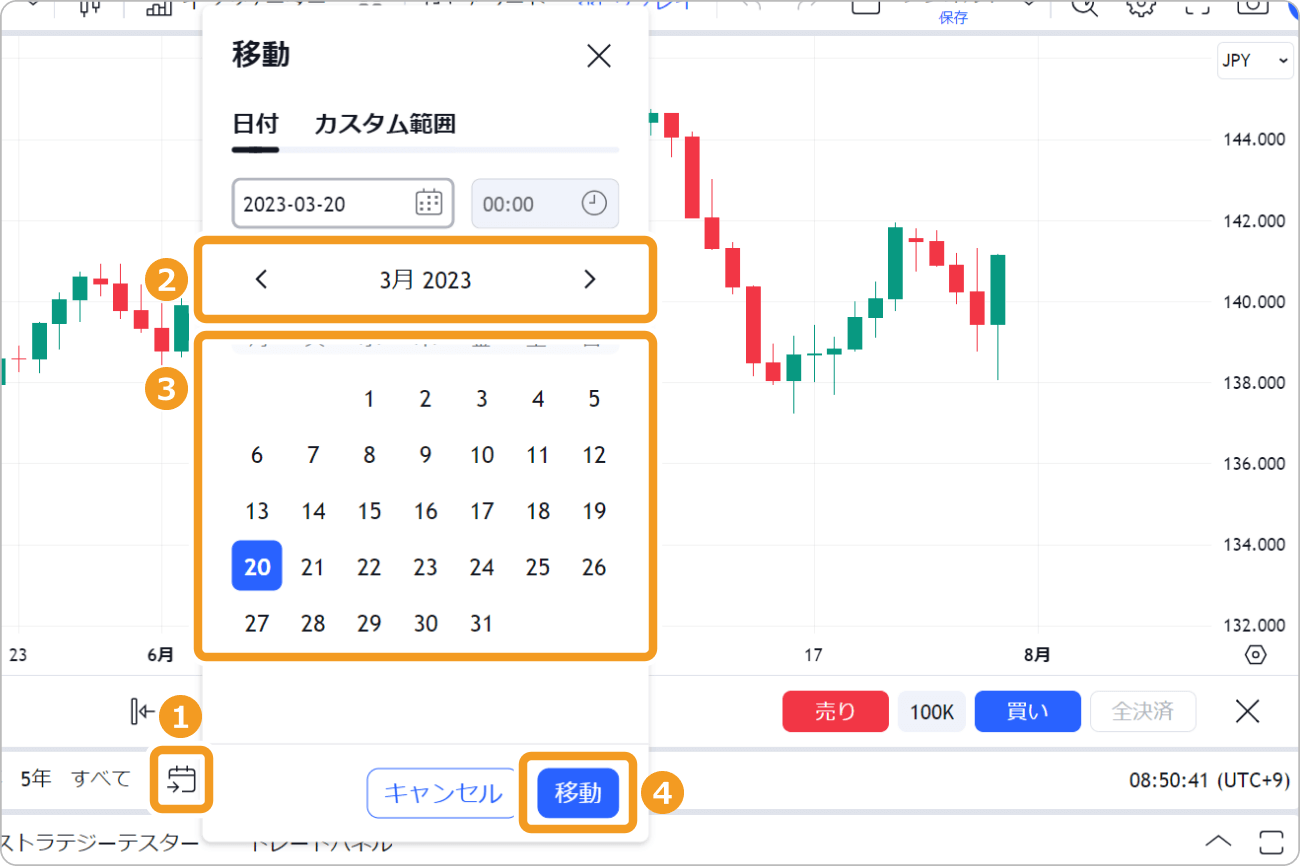Viewport: 1300px width, 866px height.
Task: Select March 4 in calendar
Action: pos(538,400)
